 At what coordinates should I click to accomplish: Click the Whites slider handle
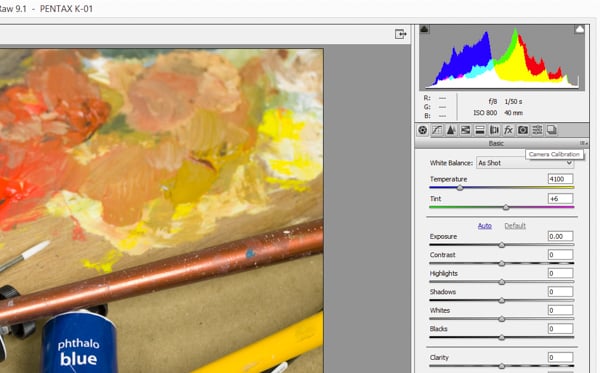(x=502, y=319)
